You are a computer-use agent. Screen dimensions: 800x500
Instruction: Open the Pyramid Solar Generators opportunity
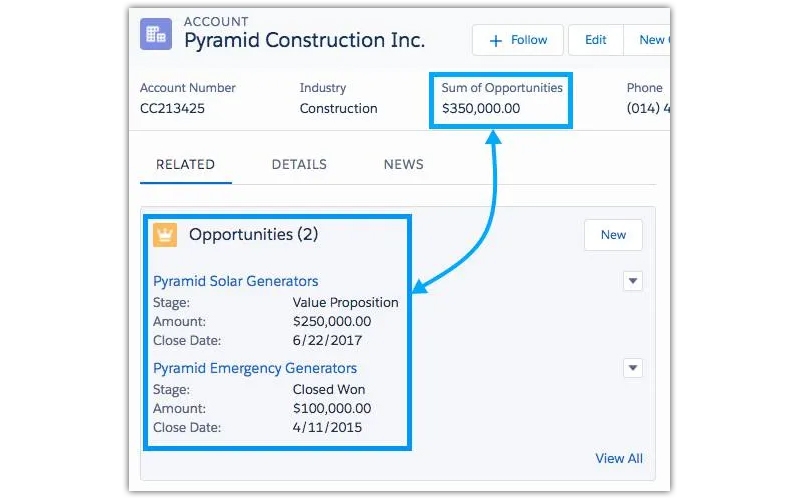[x=236, y=281]
